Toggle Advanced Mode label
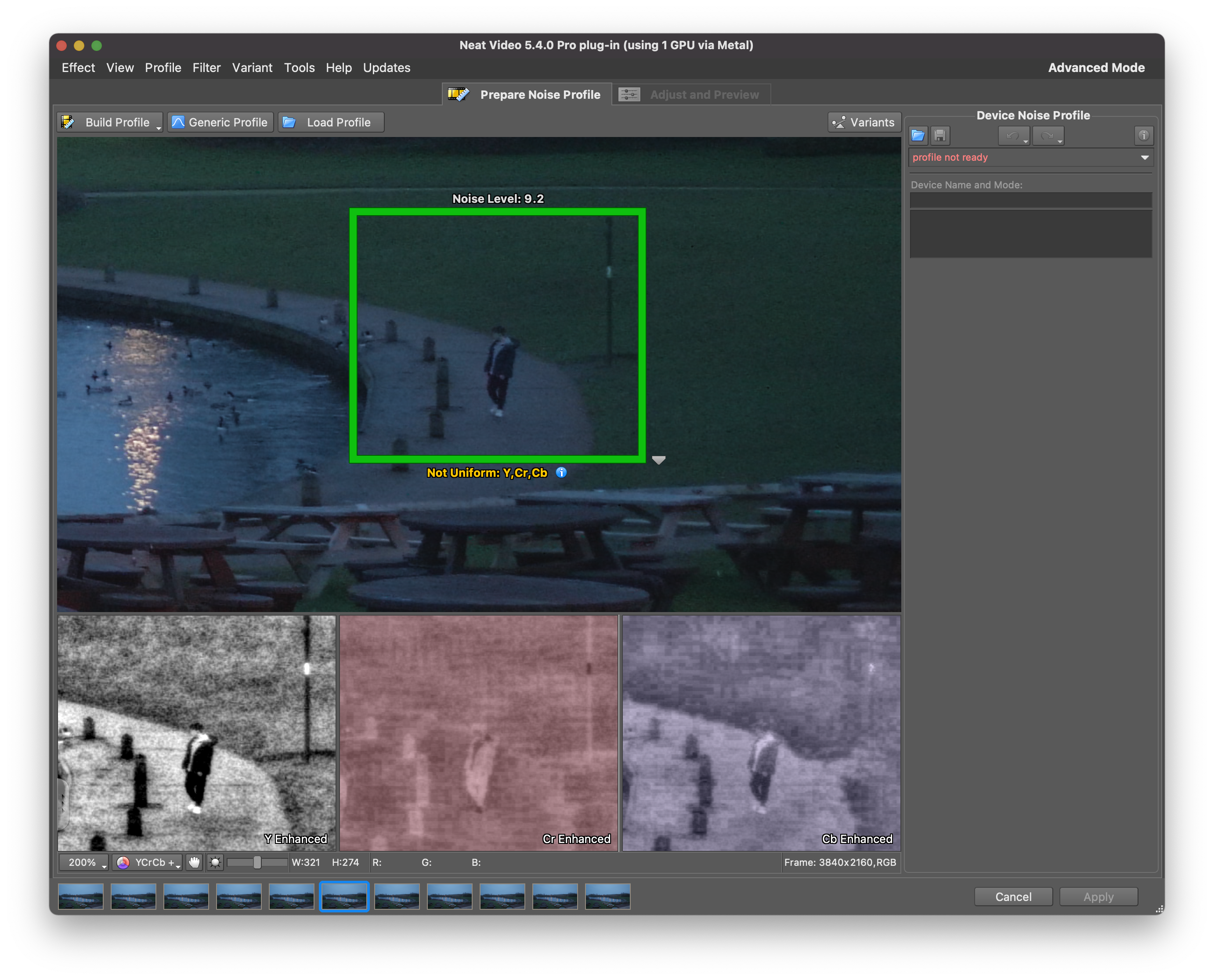Image resolution: width=1214 pixels, height=980 pixels. point(1096,68)
